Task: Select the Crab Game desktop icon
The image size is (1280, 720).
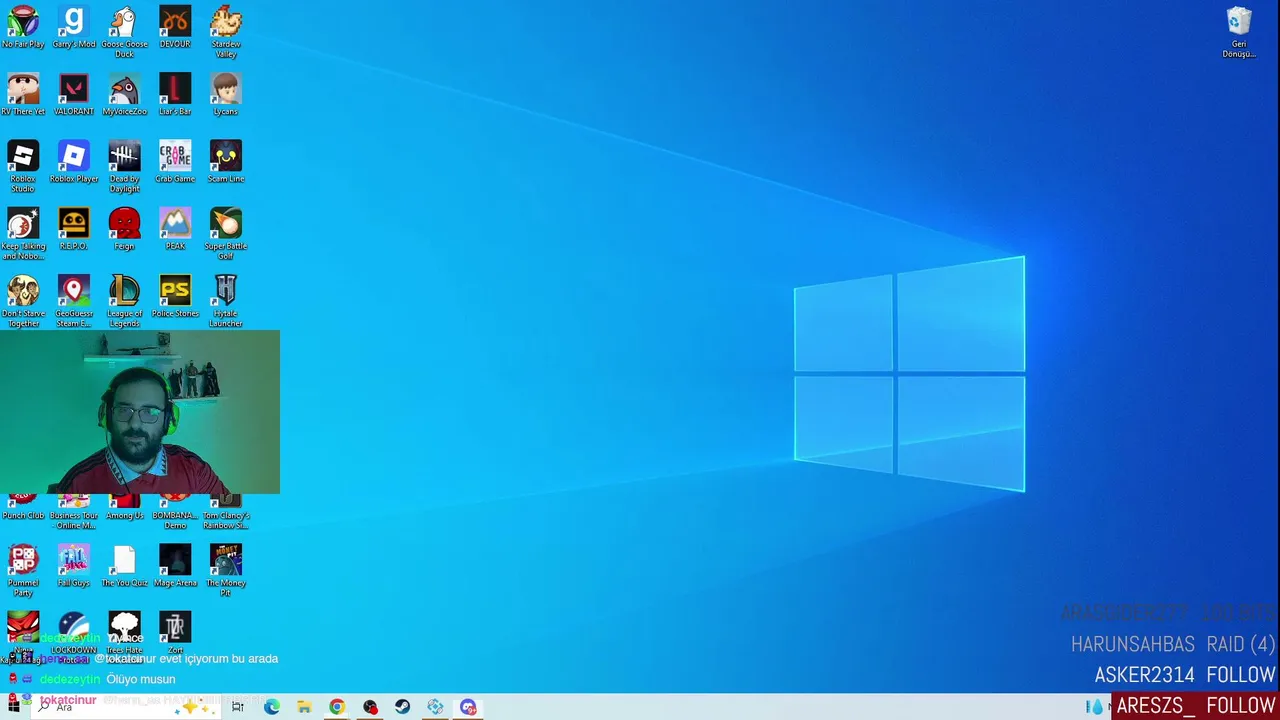Action: coord(175,162)
